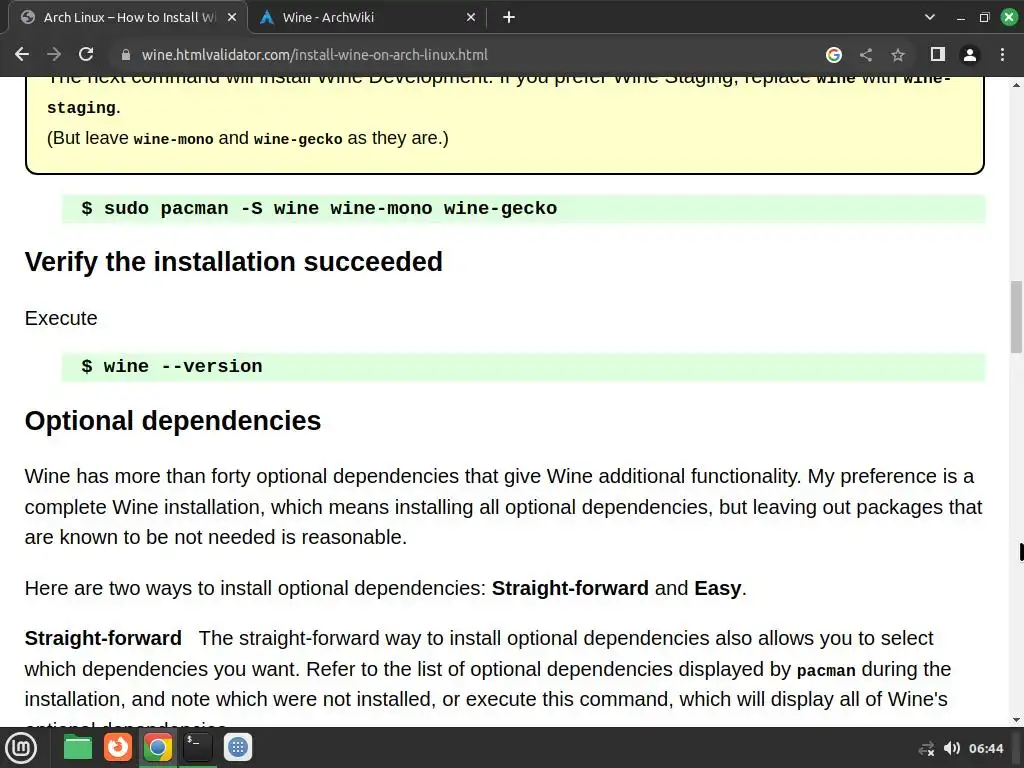This screenshot has height=768, width=1024.
Task: Open the Google icon in the address bar
Action: tap(834, 55)
